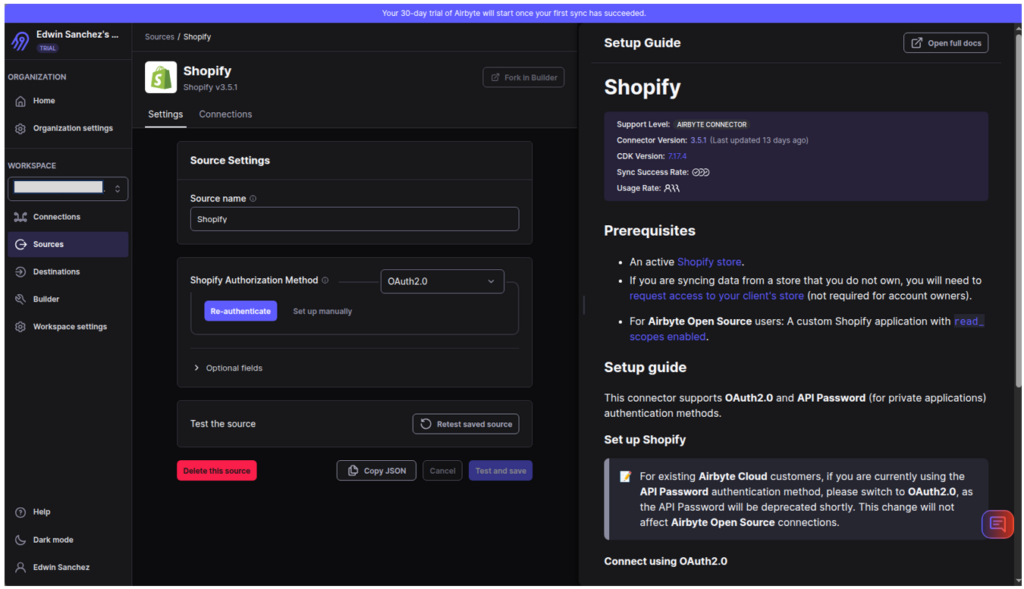Viewport: 1024px width, 589px height.
Task: Switch to the Settings tab
Action: (x=165, y=114)
